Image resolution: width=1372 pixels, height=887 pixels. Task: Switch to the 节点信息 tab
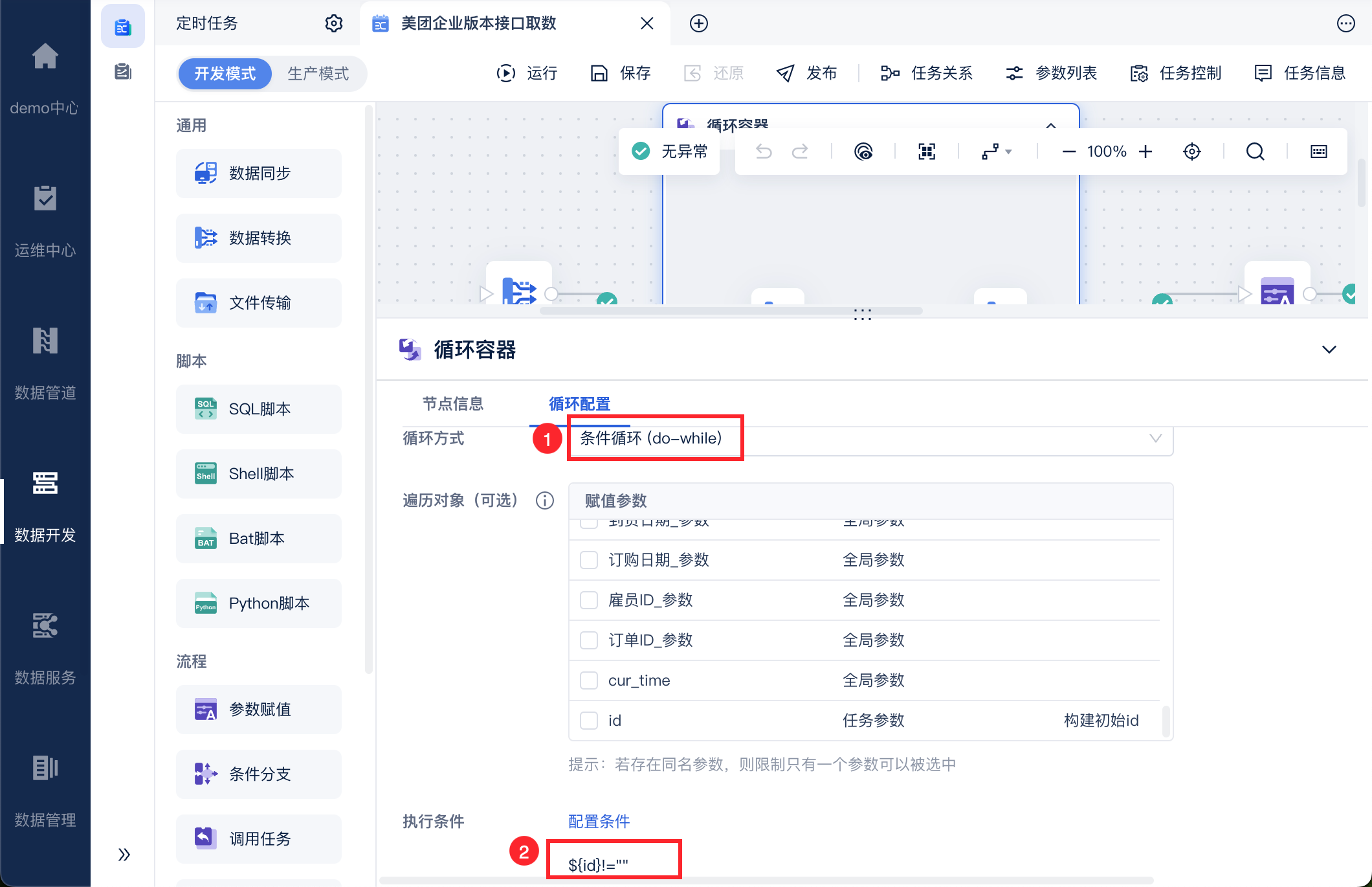coord(453,404)
